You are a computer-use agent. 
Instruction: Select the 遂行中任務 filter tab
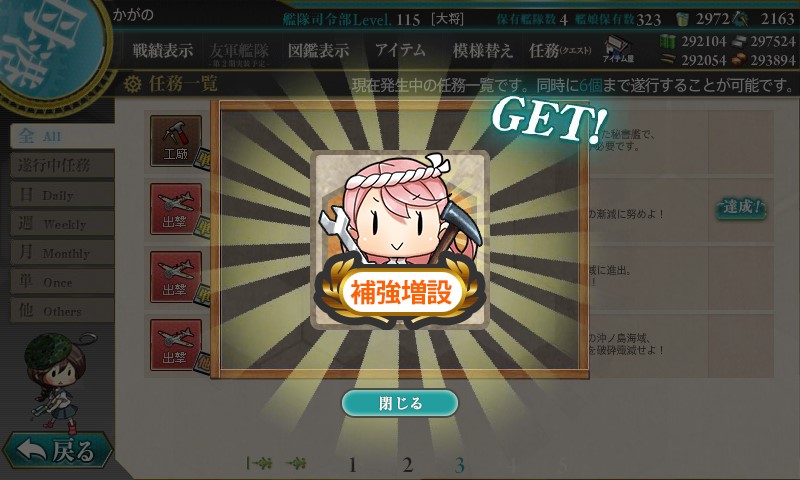click(62, 165)
